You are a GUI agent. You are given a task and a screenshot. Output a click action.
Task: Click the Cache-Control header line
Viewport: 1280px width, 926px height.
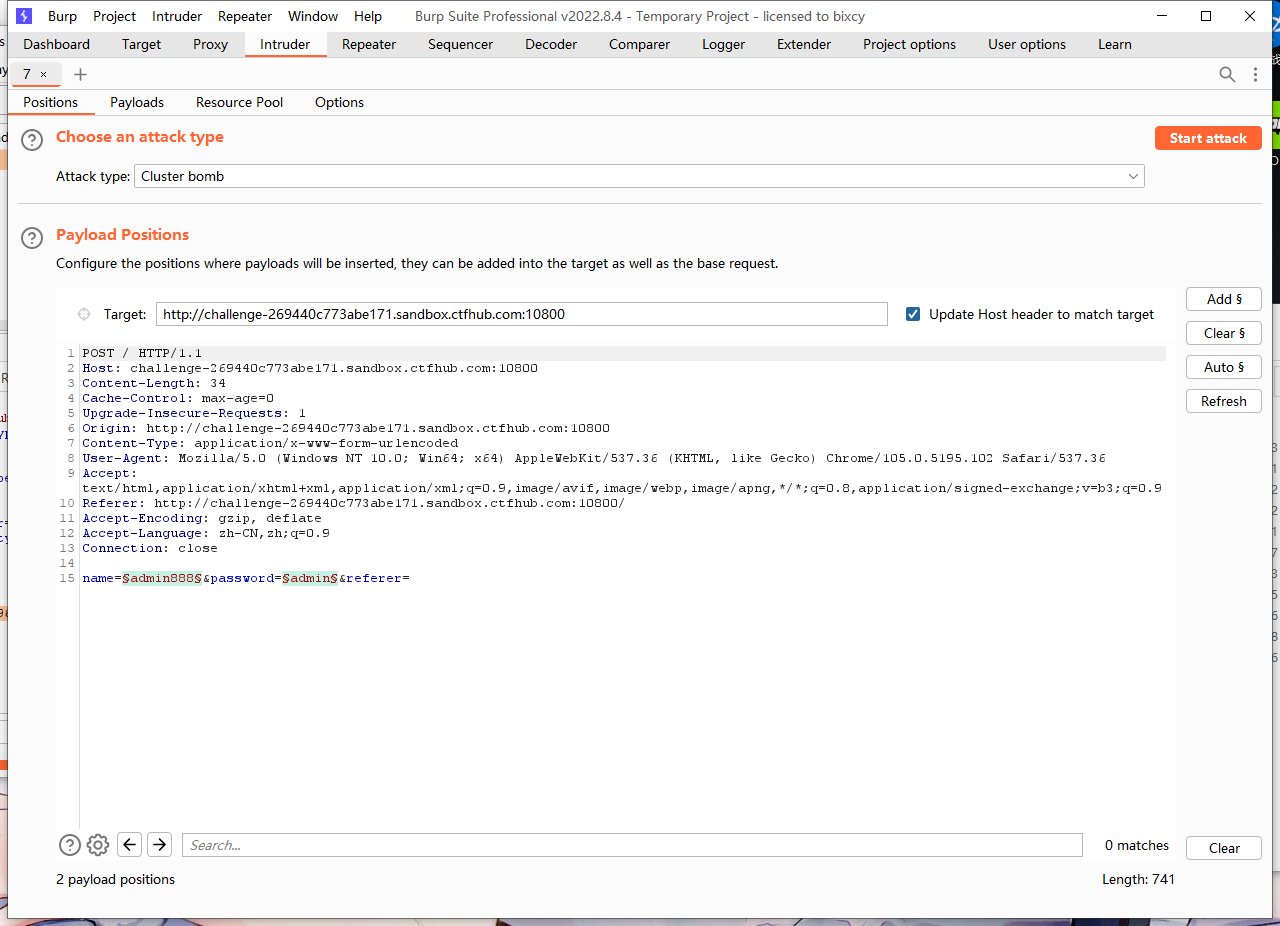point(178,398)
